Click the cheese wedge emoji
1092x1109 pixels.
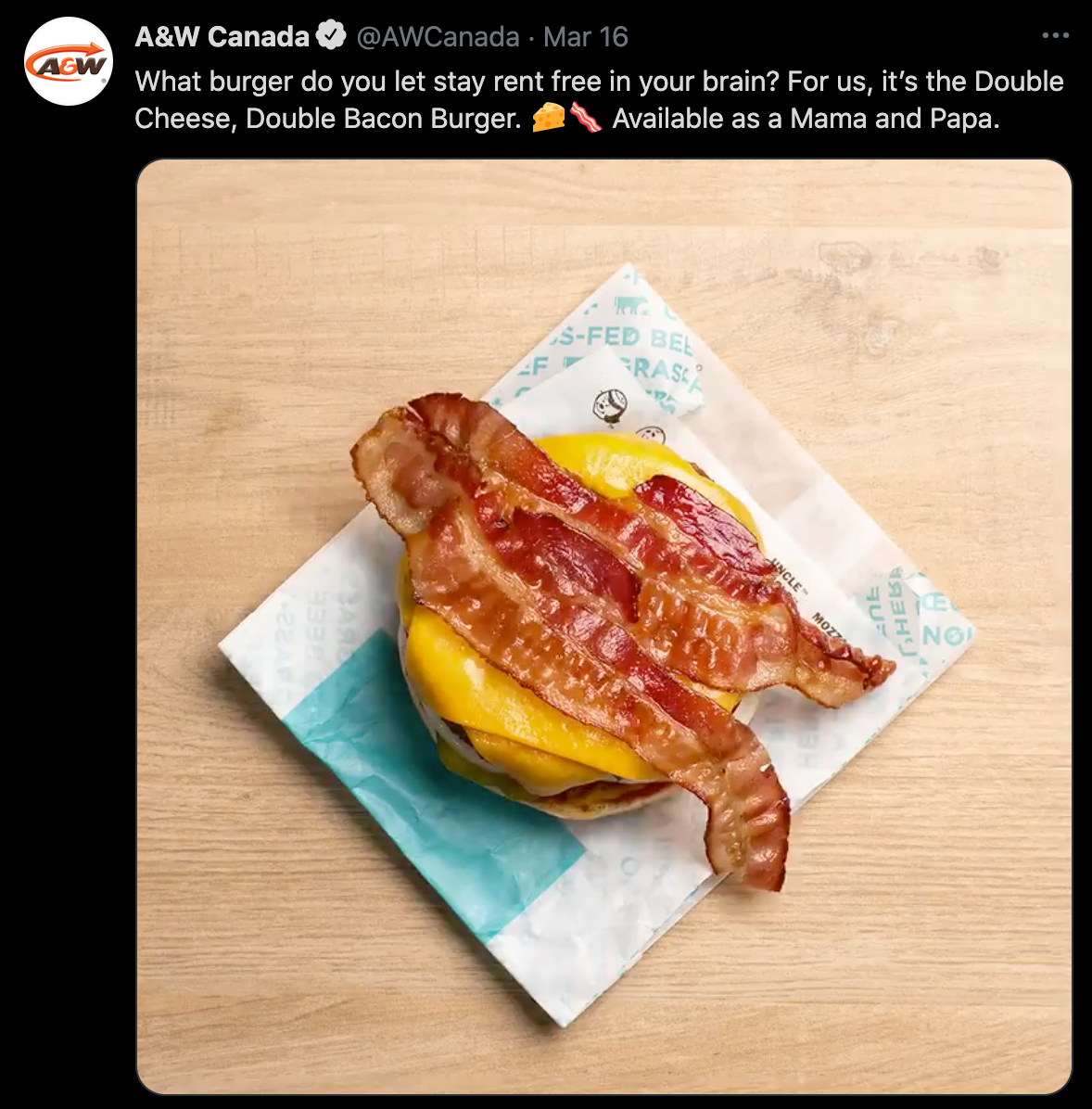click(x=549, y=118)
